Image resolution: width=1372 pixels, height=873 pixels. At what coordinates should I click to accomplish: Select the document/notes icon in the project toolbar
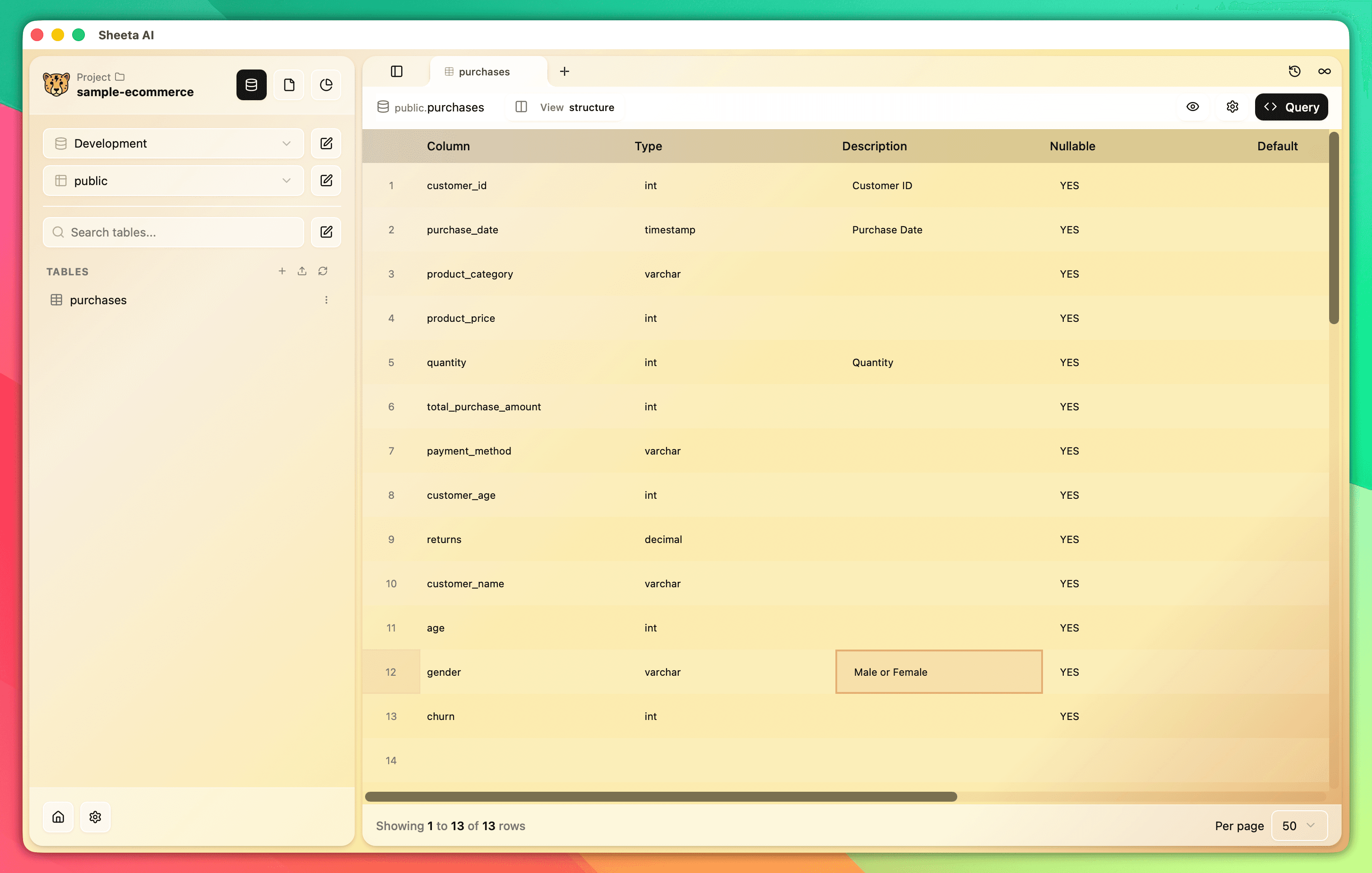[x=289, y=84]
